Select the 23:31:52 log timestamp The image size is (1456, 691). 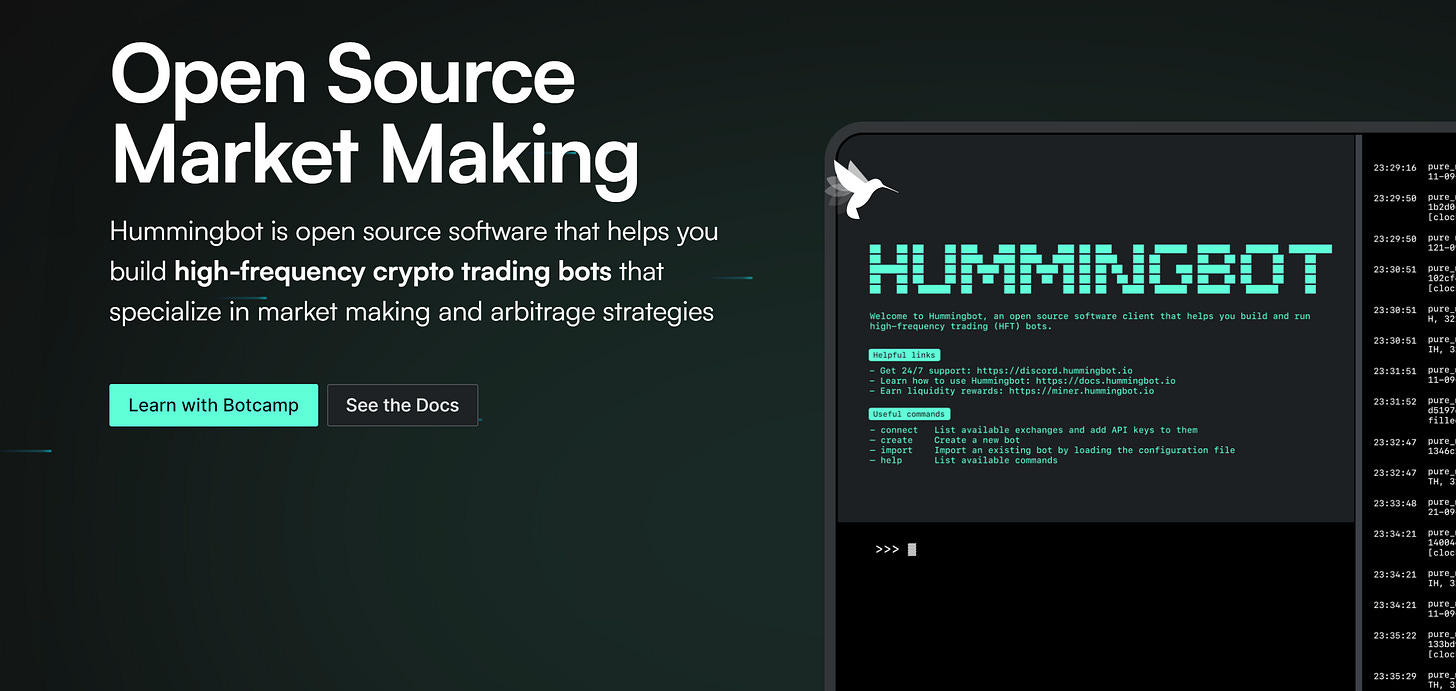1394,402
